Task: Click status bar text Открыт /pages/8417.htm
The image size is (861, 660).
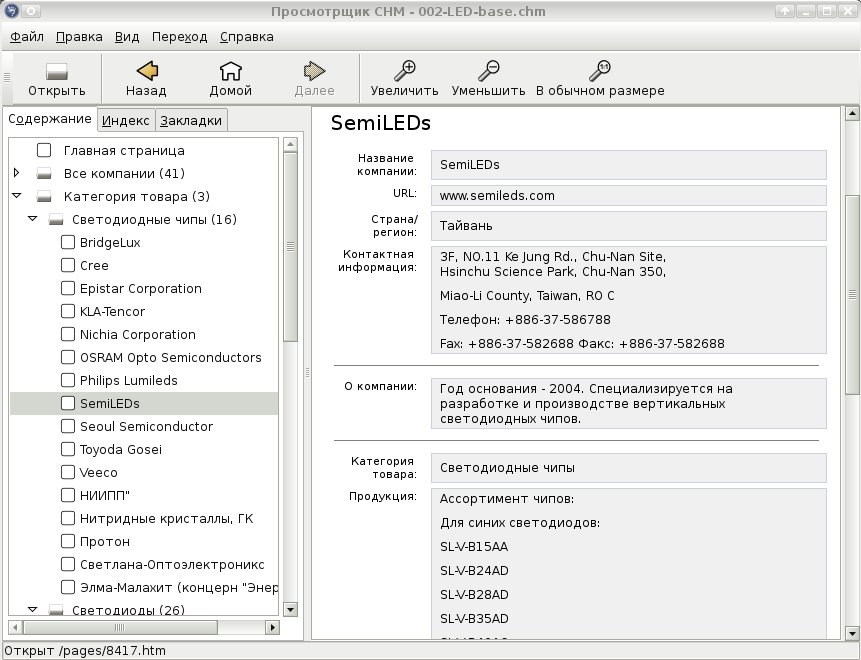Action: coord(85,651)
